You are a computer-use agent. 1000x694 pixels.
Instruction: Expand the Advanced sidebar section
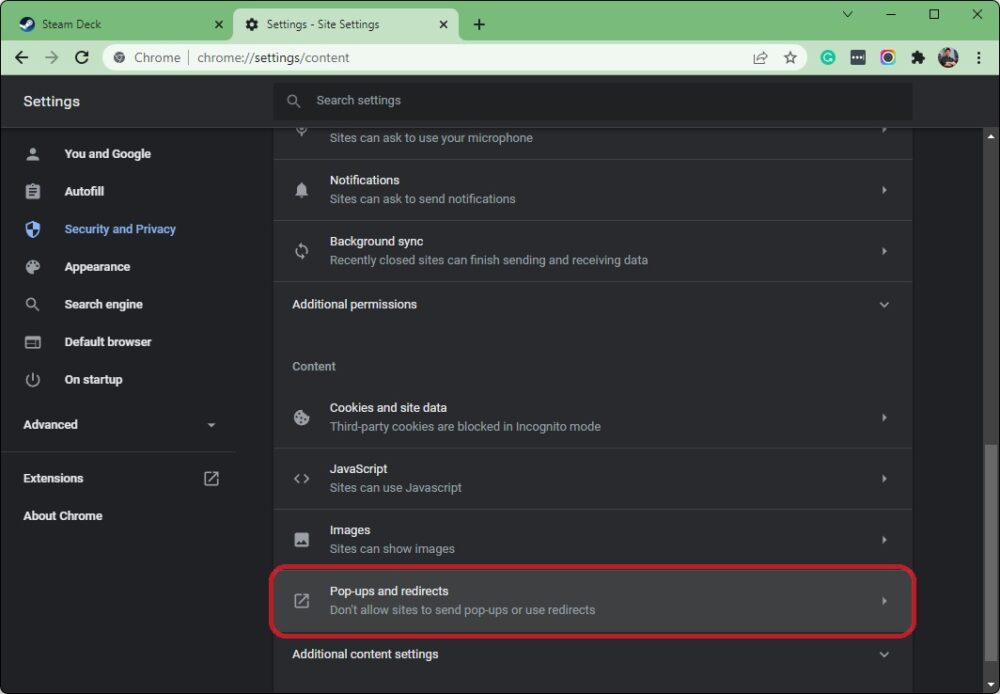coord(120,425)
